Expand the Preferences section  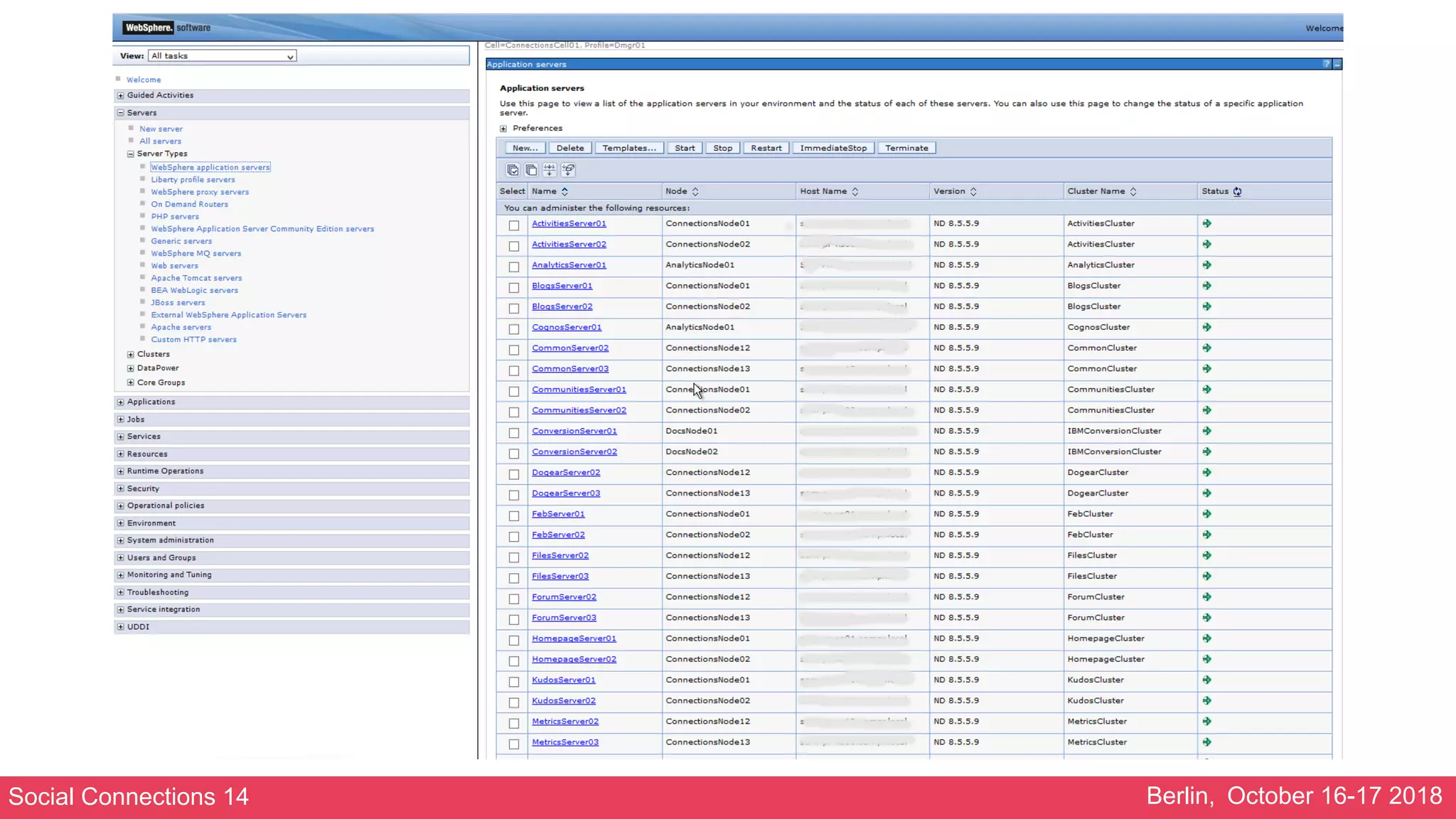tap(503, 129)
